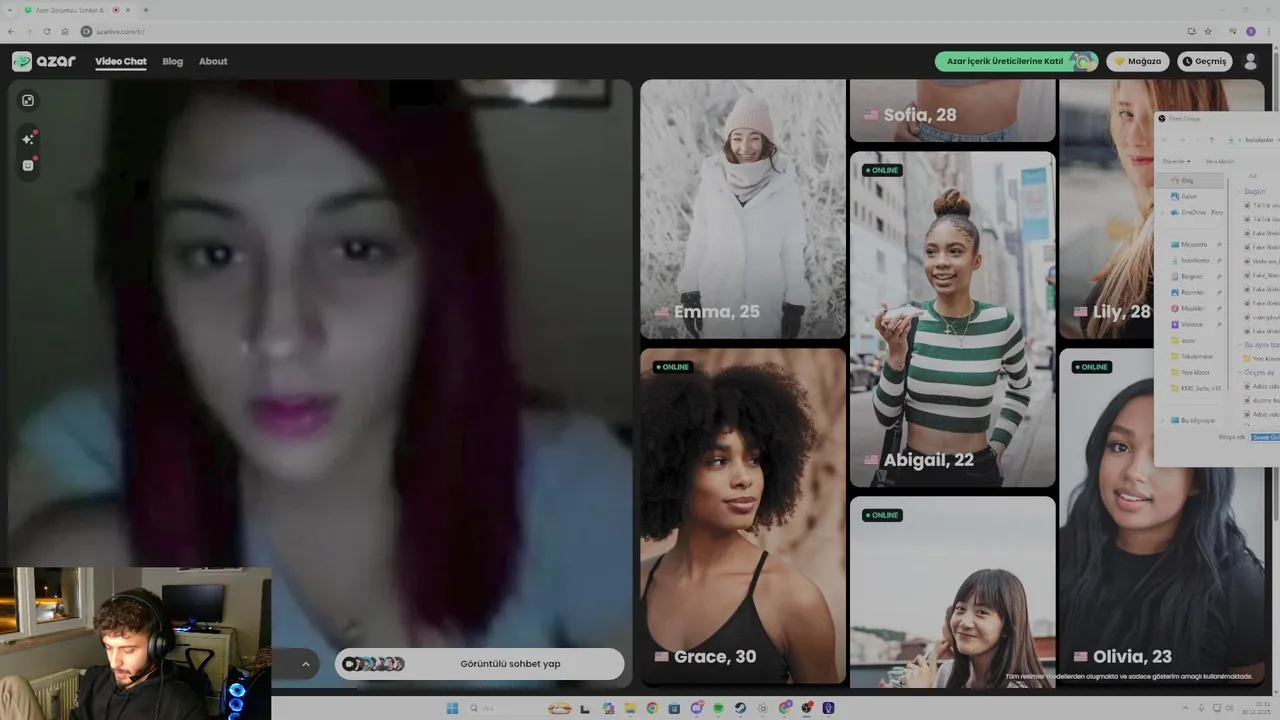Go back in the browser
Screen dimensions: 1280x720
click(x=11, y=31)
